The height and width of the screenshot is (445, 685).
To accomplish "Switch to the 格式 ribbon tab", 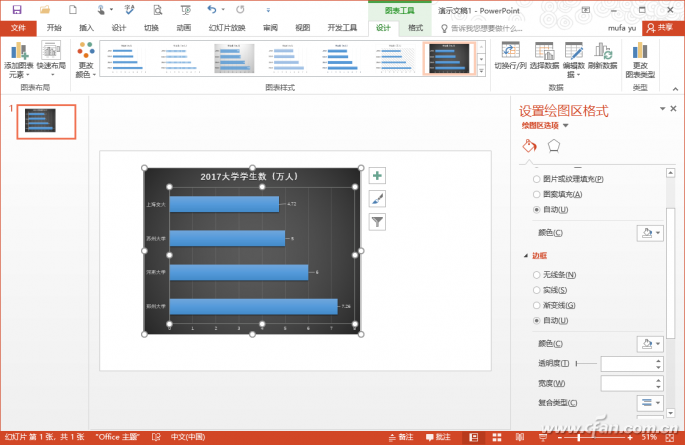I will [415, 28].
